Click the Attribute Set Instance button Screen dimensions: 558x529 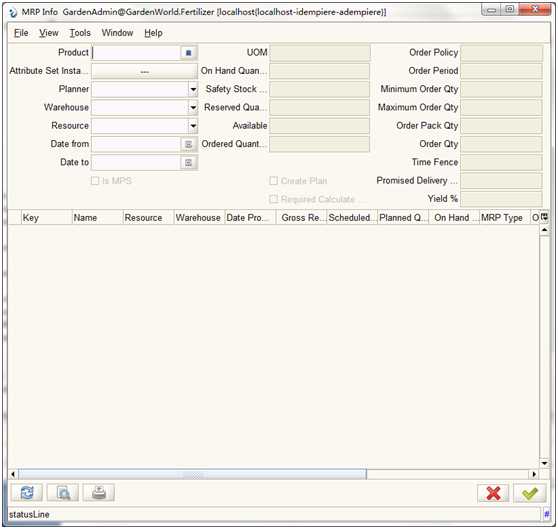144,71
